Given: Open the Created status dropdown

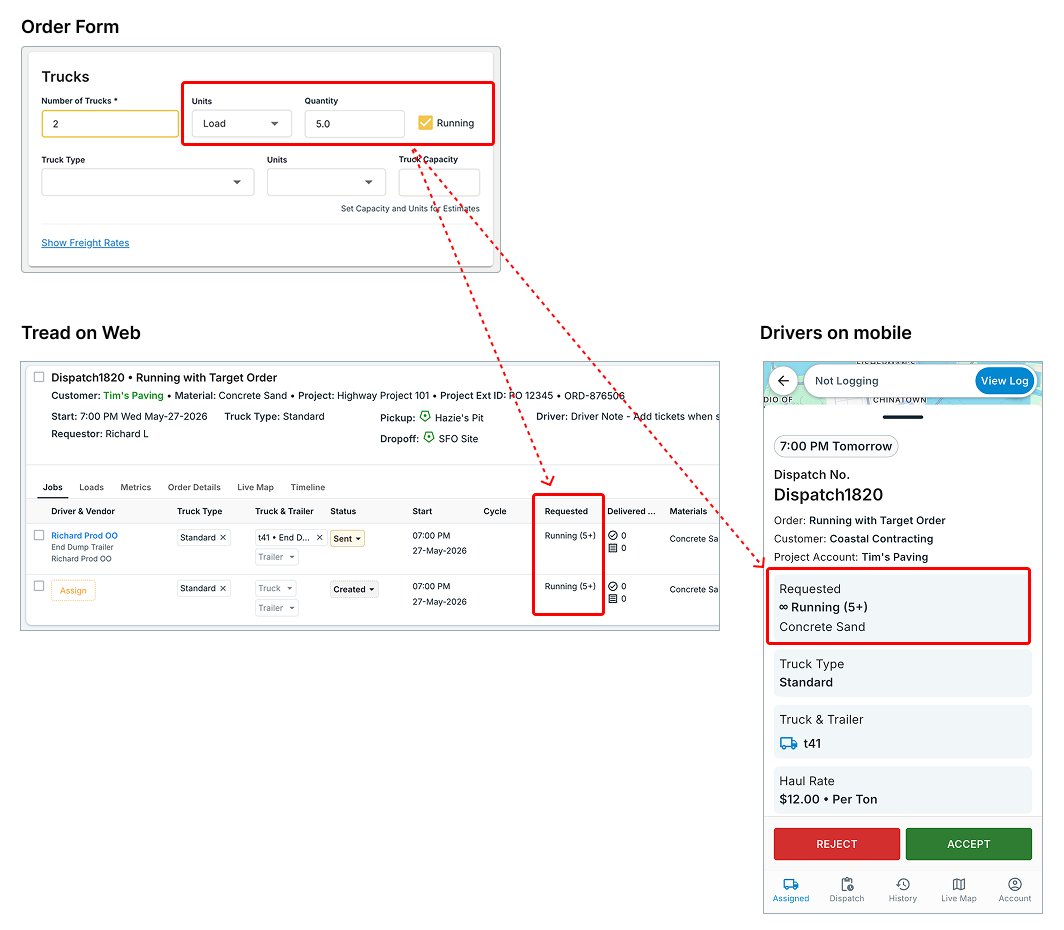Looking at the screenshot, I should [354, 589].
